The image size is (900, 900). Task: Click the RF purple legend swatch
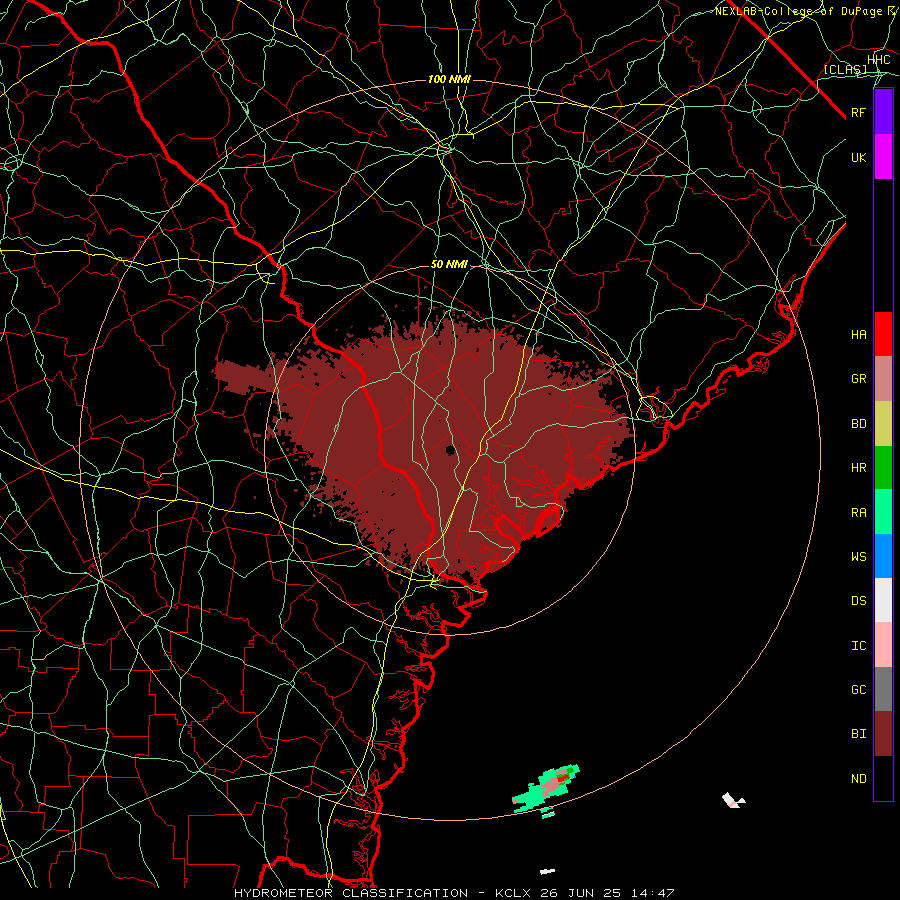click(x=883, y=112)
